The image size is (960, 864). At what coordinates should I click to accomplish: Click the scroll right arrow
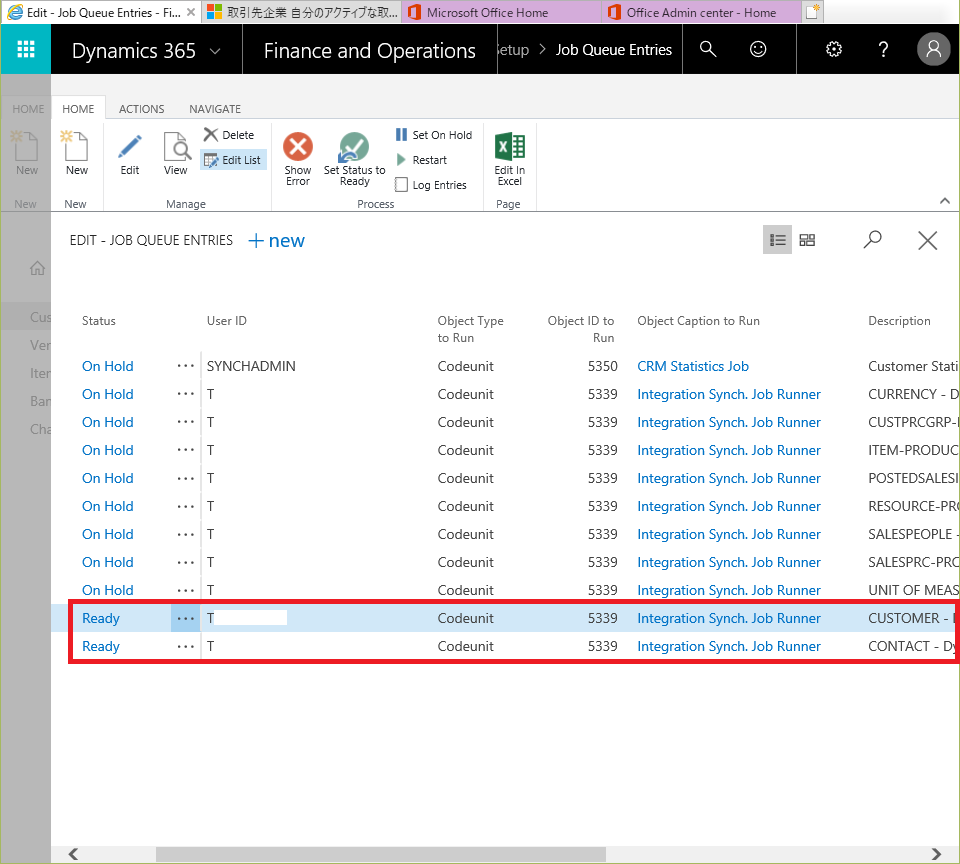pos(936,854)
